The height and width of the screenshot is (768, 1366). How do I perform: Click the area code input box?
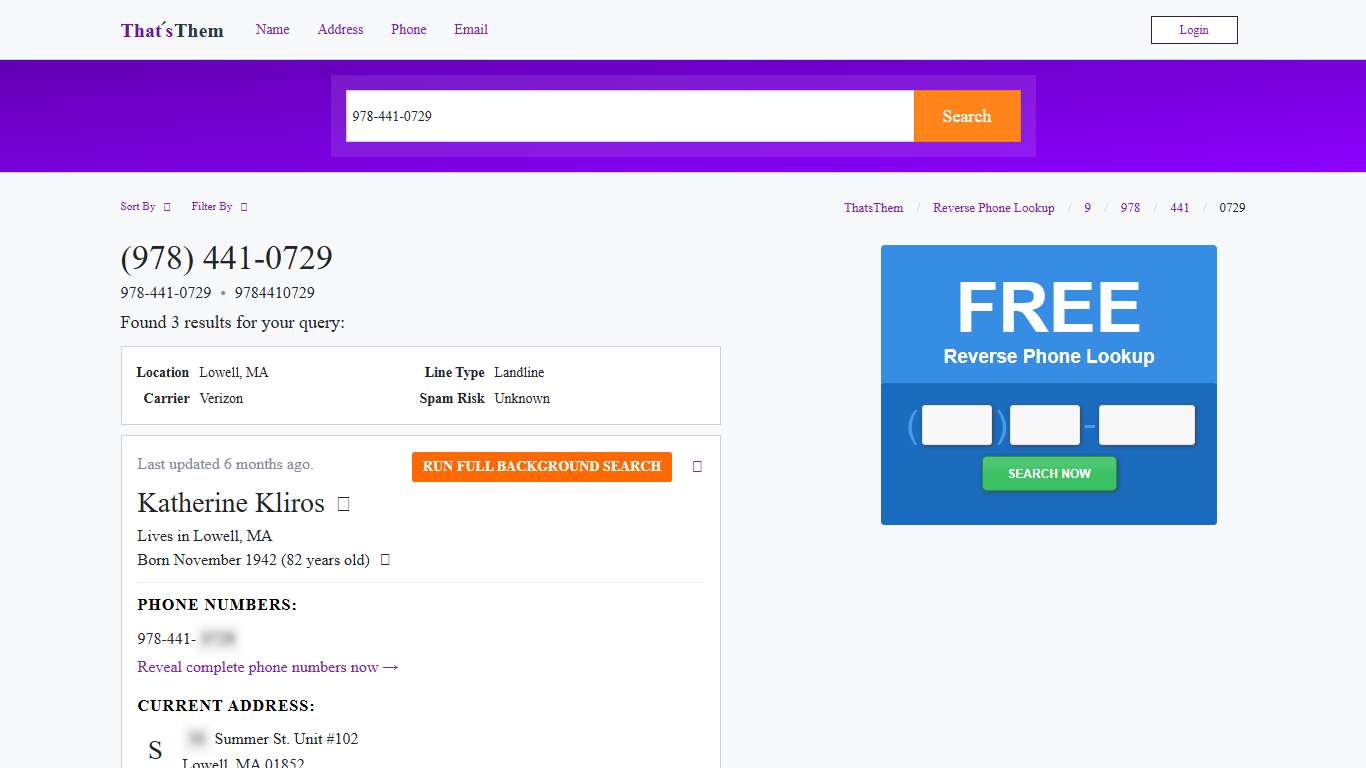(956, 425)
